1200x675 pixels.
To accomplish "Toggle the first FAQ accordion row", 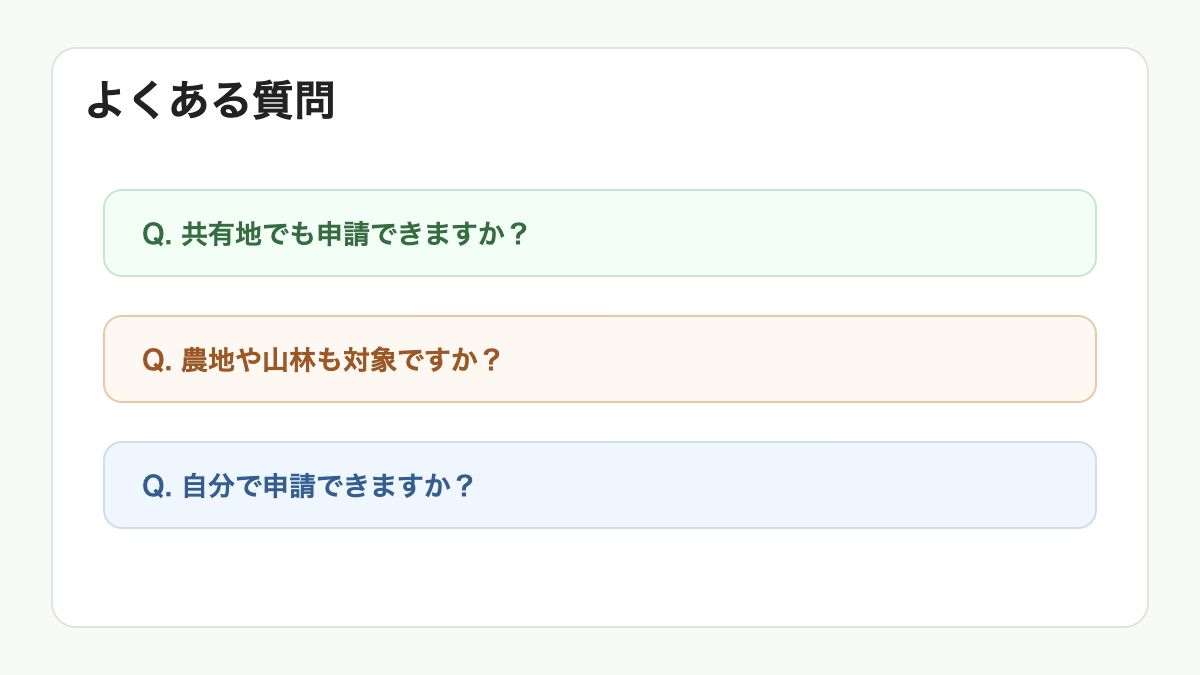I will click(600, 233).
